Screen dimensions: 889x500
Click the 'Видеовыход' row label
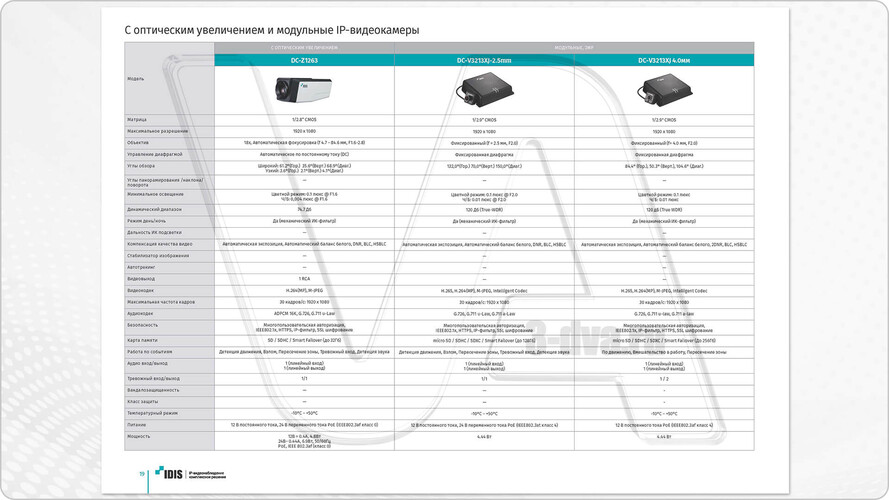click(x=141, y=279)
